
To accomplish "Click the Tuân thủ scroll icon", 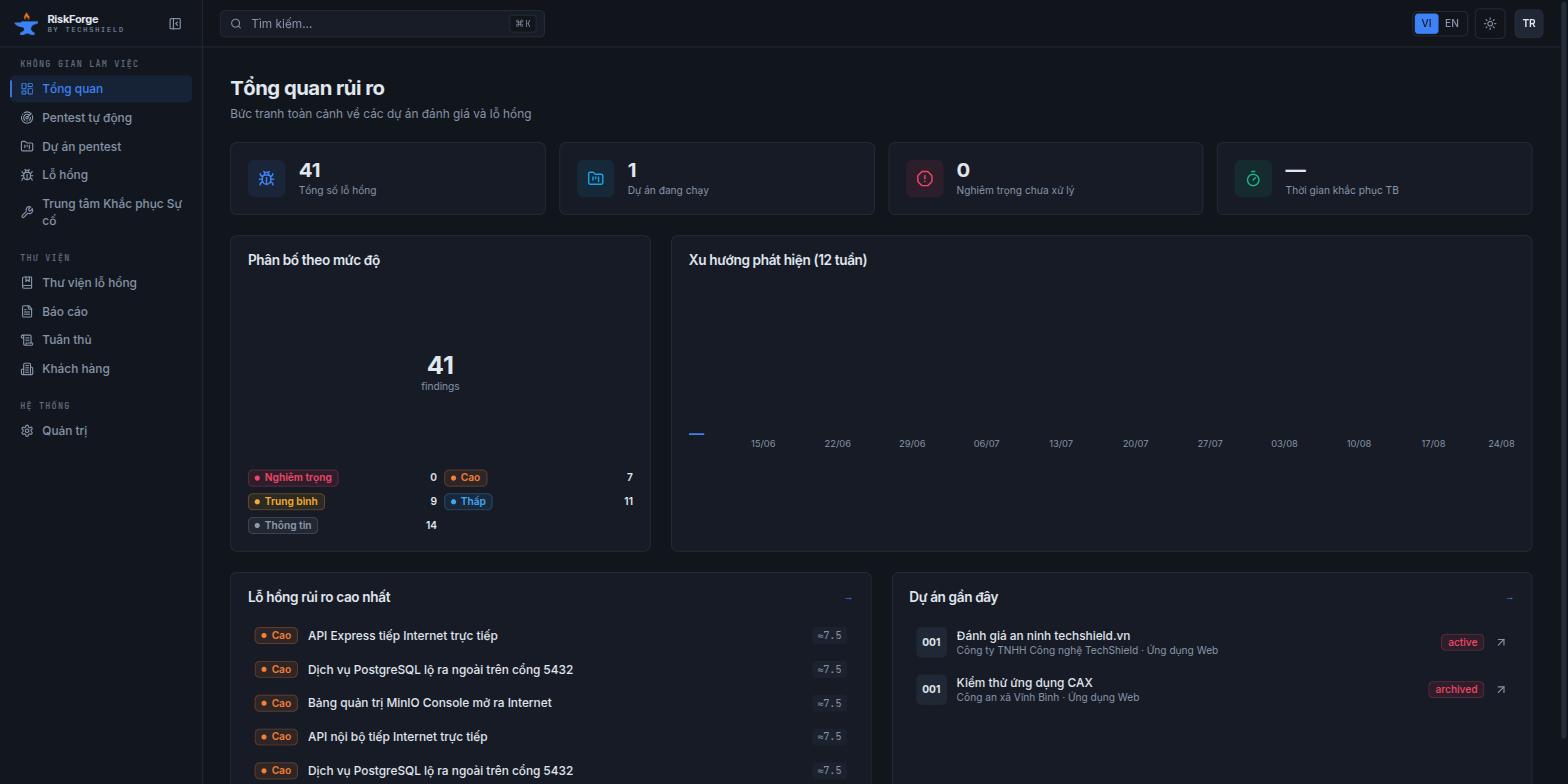I will [27, 340].
